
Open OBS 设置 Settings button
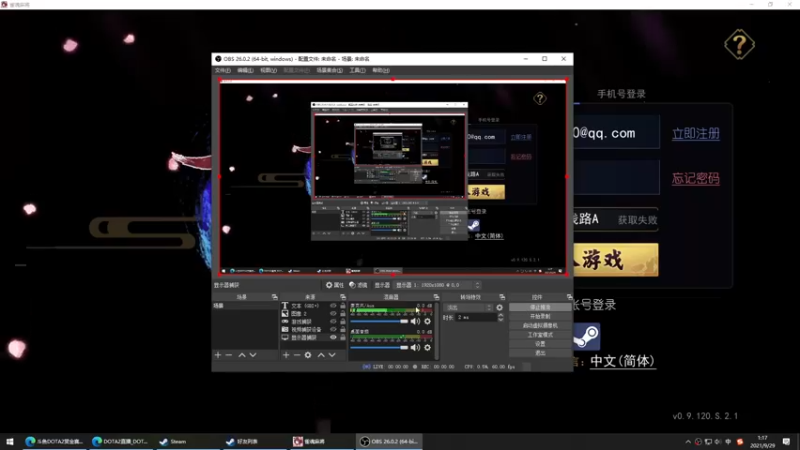click(540, 344)
